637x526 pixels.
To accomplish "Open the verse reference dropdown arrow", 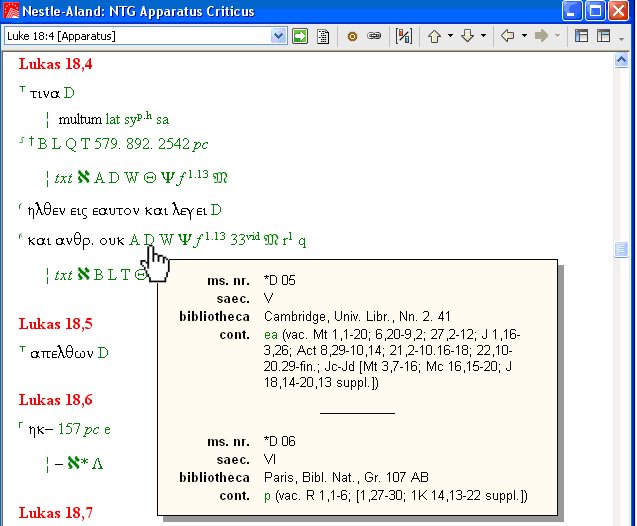I will [x=278, y=36].
